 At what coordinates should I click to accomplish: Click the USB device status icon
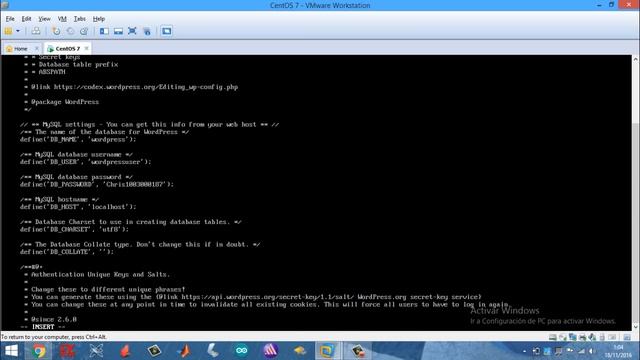point(602,337)
